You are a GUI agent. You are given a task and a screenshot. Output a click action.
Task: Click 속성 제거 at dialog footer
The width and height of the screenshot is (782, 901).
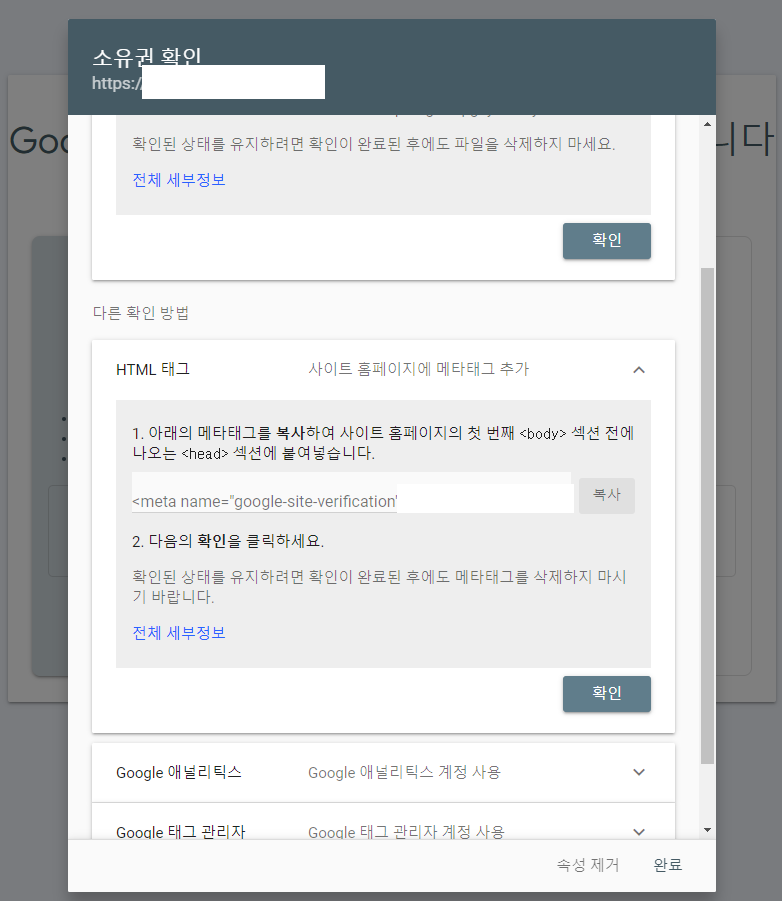[x=588, y=865]
